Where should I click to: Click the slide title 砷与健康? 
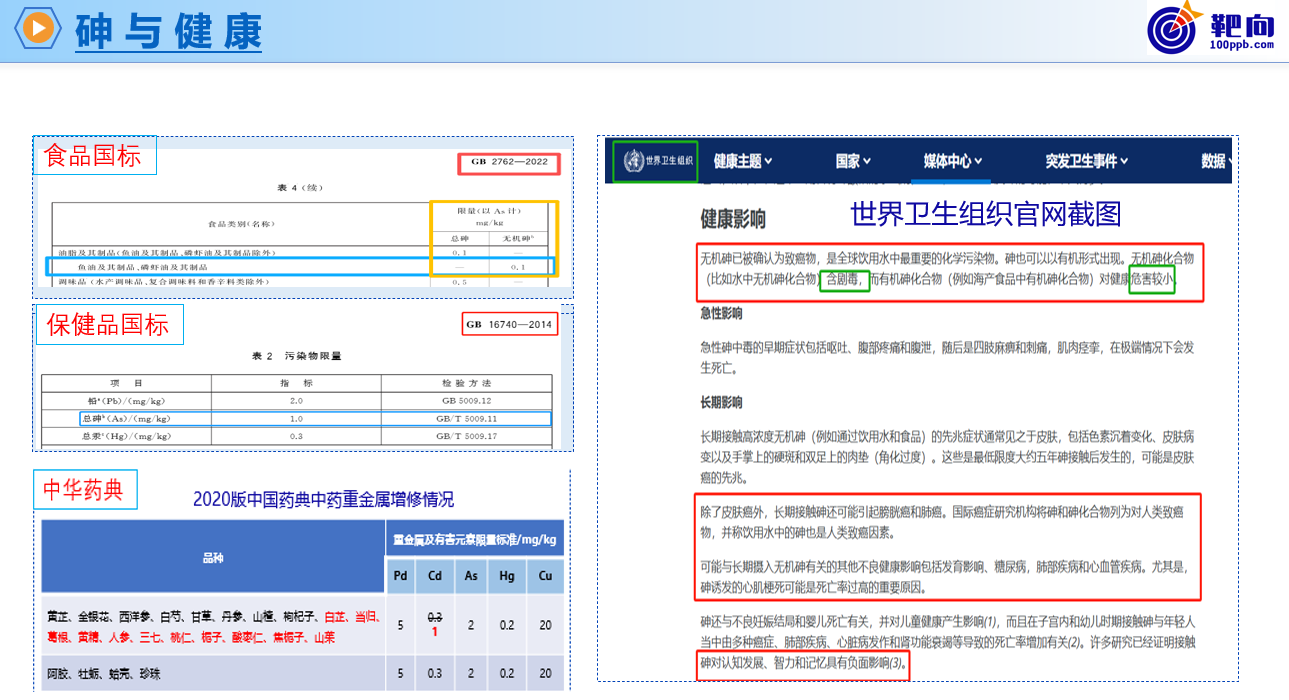coord(168,31)
